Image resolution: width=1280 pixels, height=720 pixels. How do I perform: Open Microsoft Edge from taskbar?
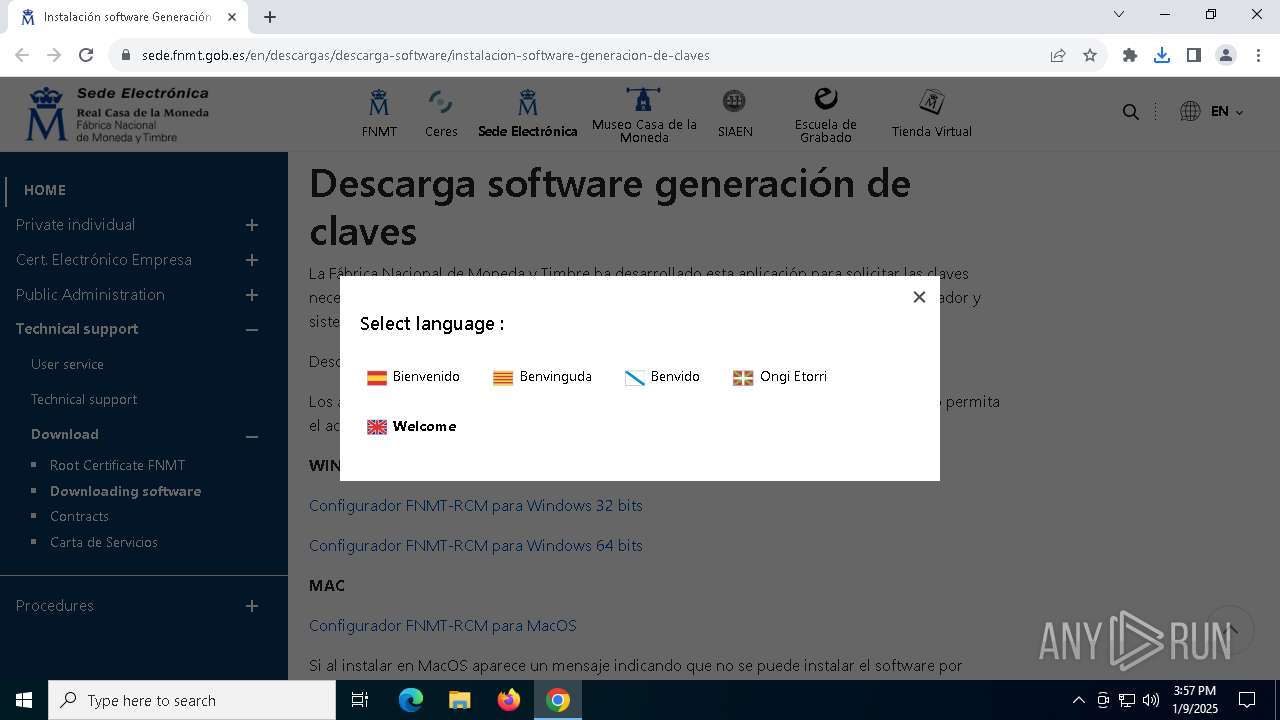411,700
